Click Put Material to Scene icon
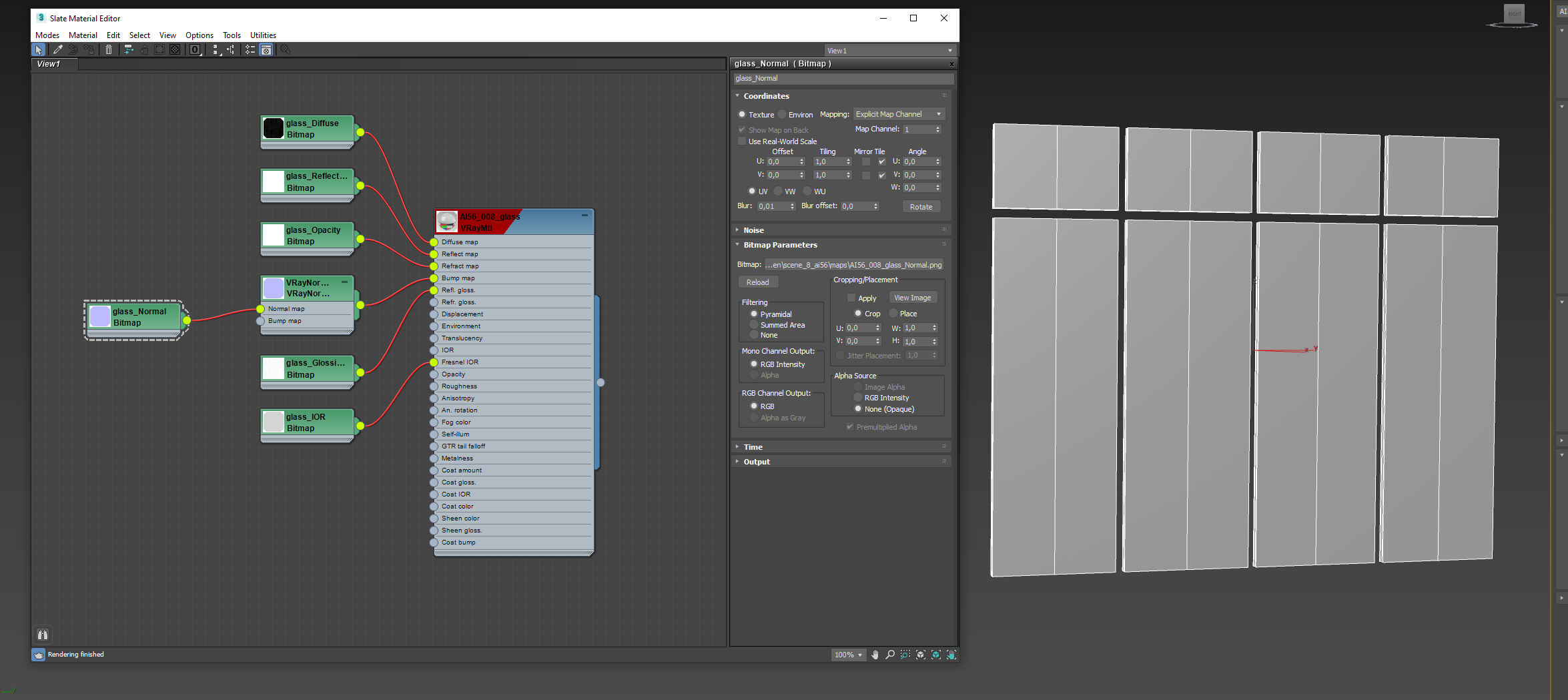 click(73, 50)
